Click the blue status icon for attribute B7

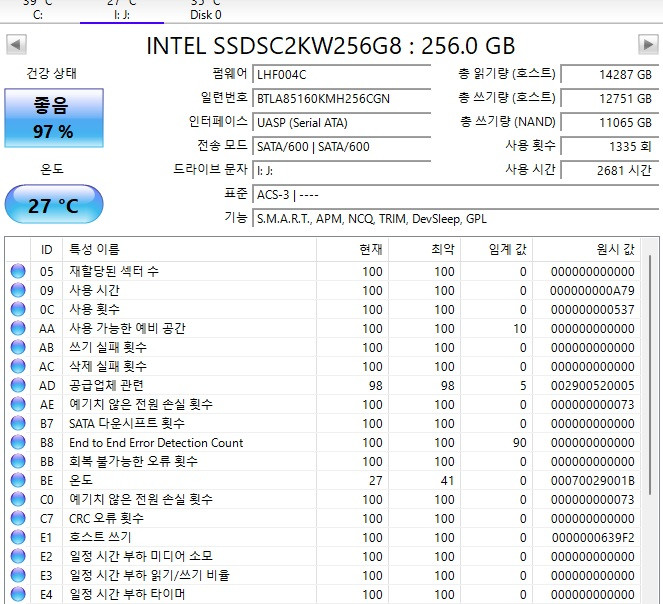18,423
